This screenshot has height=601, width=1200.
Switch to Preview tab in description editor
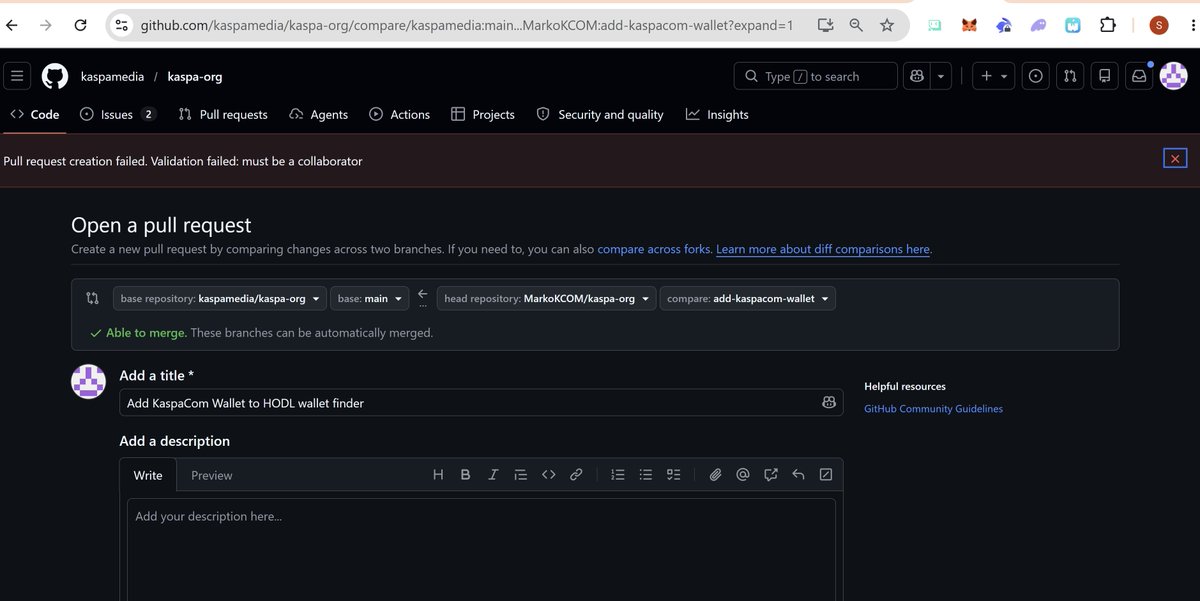[212, 475]
